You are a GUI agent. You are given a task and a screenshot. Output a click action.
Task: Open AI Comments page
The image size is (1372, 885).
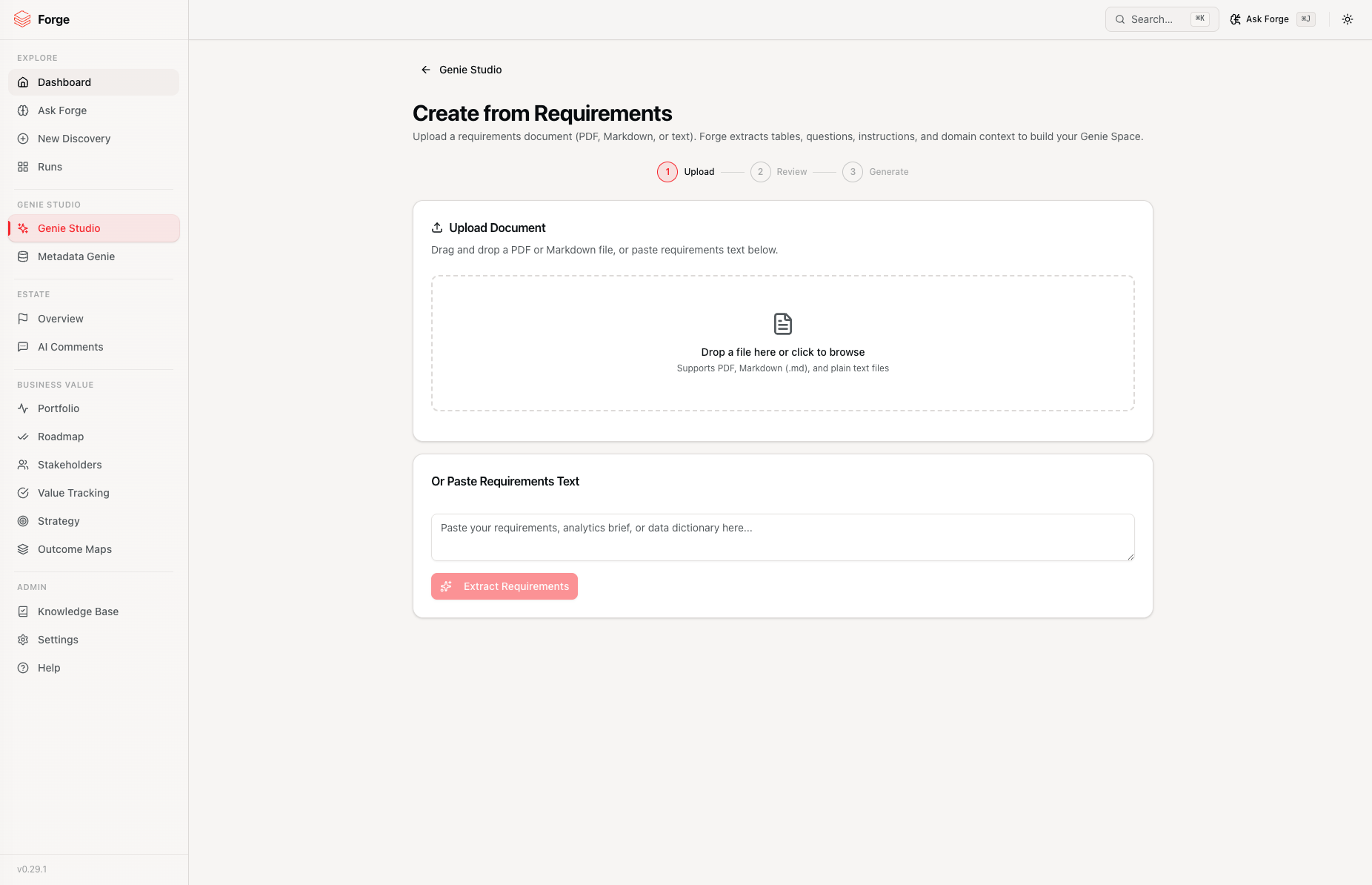click(x=93, y=347)
